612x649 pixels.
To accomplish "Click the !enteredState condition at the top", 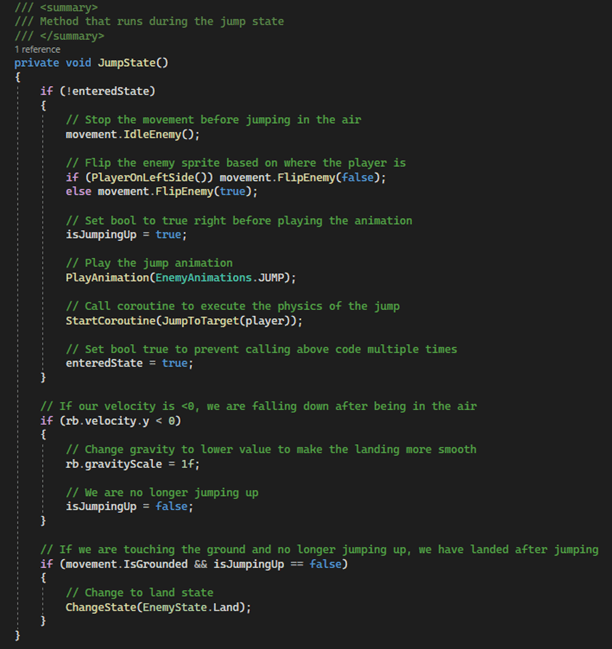I will [x=108, y=91].
